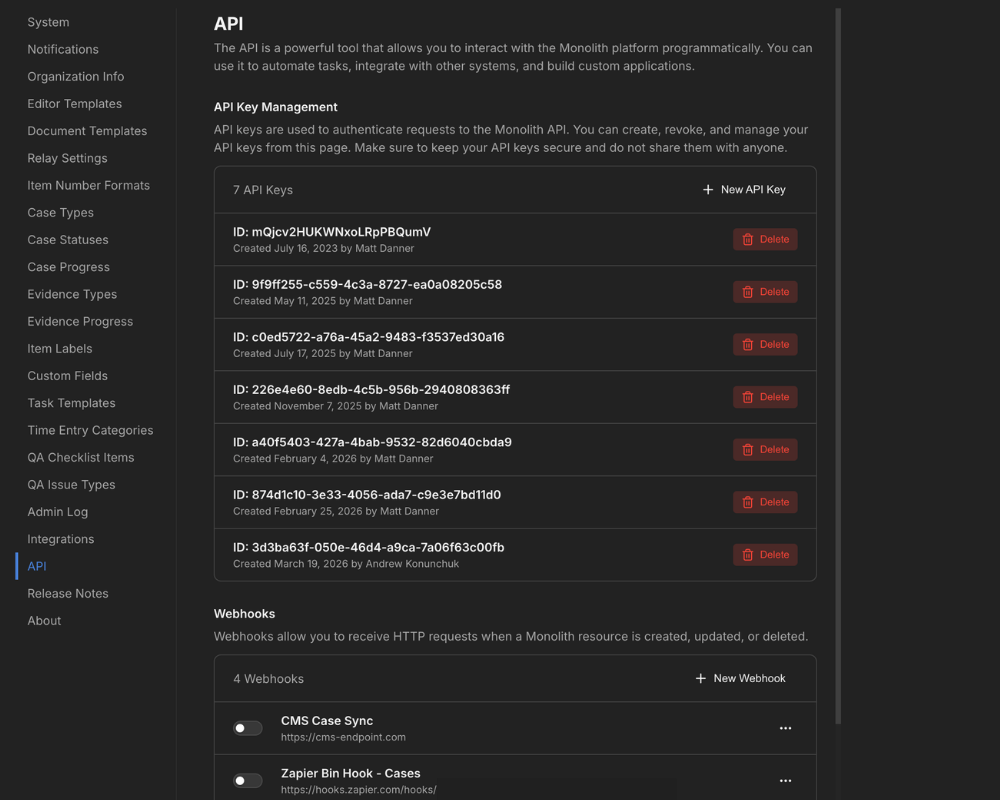Viewport: 1000px width, 800px height.
Task: Enable the Zapier Bin Hook toggle
Action: (x=248, y=780)
